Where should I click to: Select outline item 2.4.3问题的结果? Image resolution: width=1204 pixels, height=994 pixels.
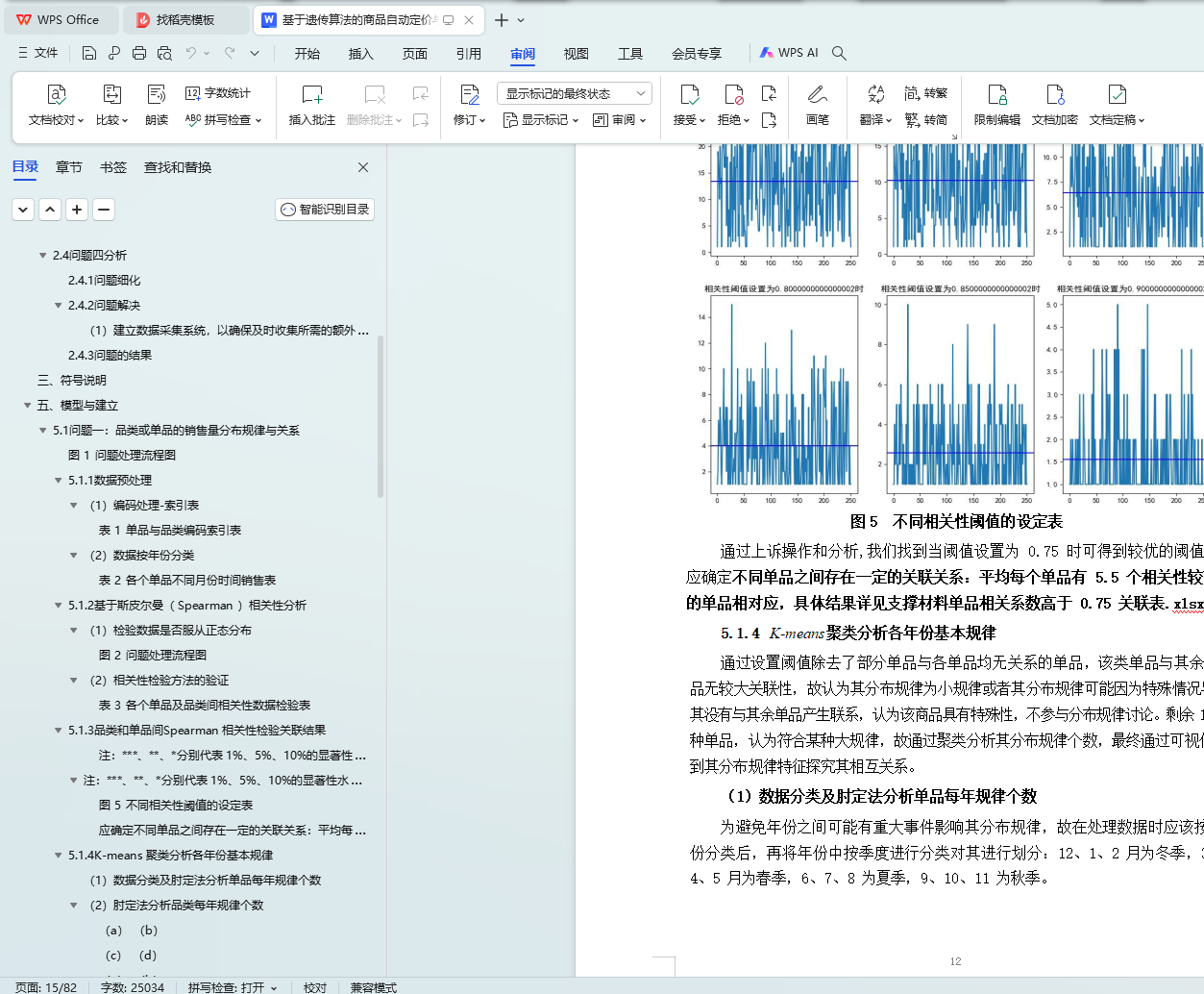[110, 356]
